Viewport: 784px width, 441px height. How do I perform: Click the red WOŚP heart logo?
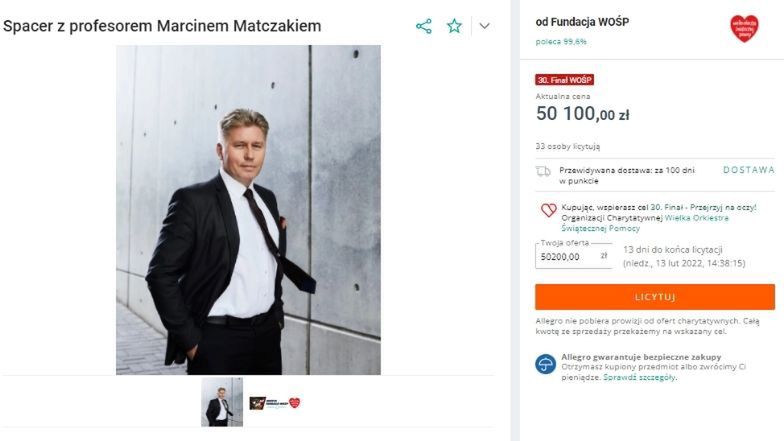(x=744, y=28)
